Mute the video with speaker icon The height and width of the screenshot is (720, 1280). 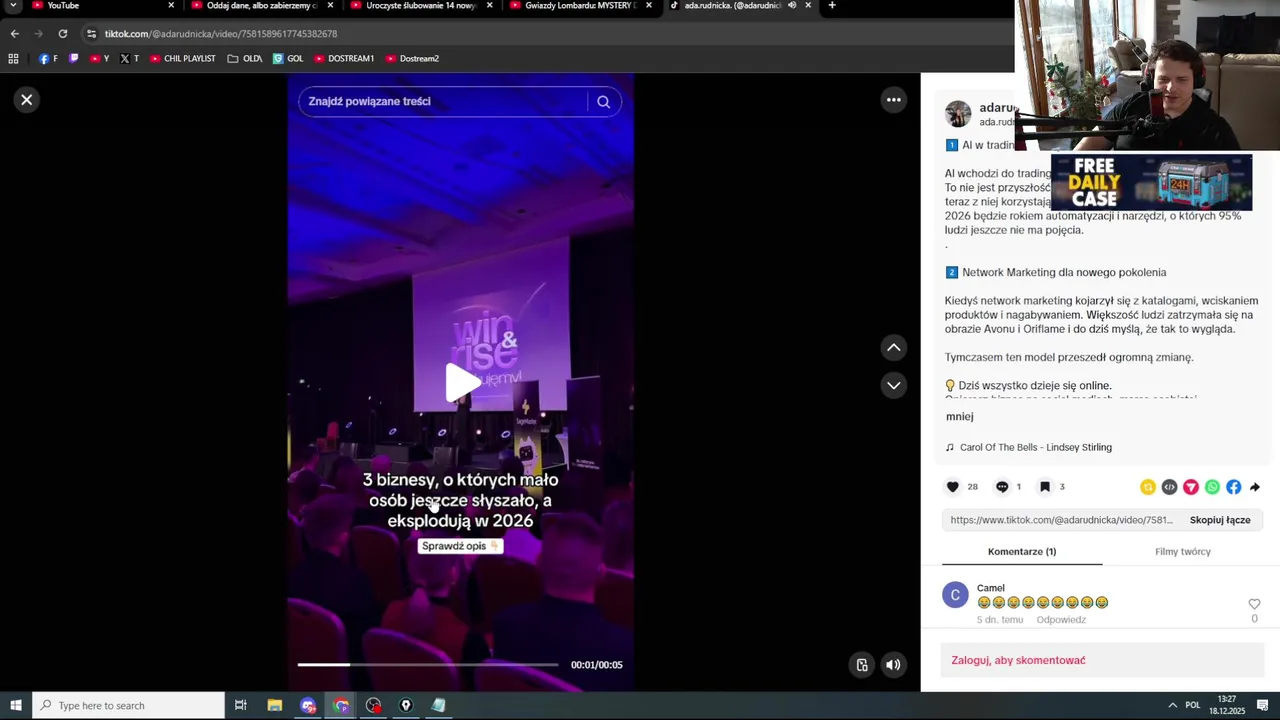893,665
